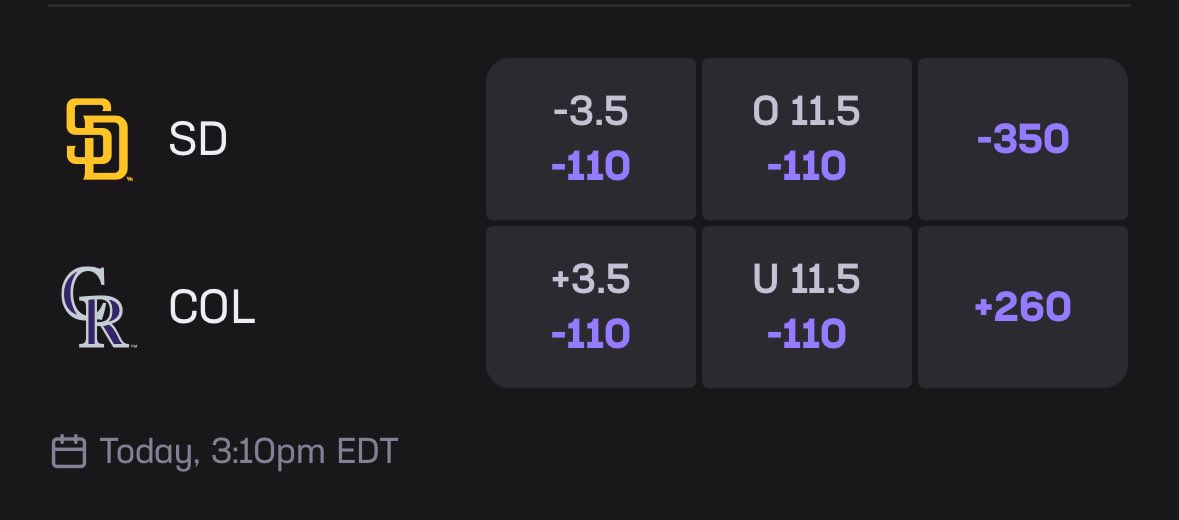Click the -110 odds under O 11.5
This screenshot has width=1179, height=520.
coord(807,165)
